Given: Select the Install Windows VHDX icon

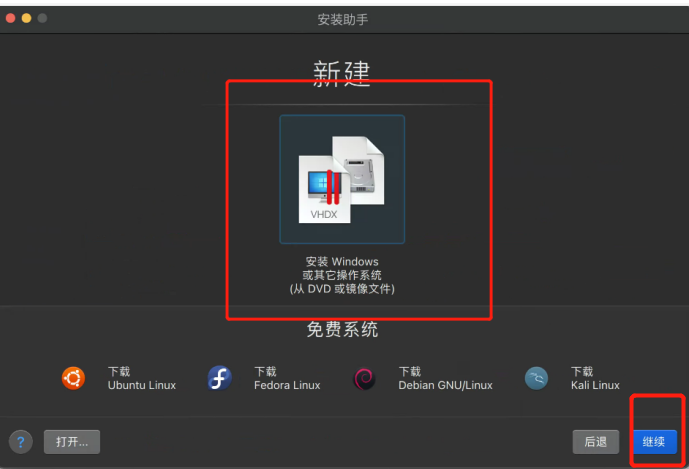Looking at the screenshot, I should coord(342,179).
